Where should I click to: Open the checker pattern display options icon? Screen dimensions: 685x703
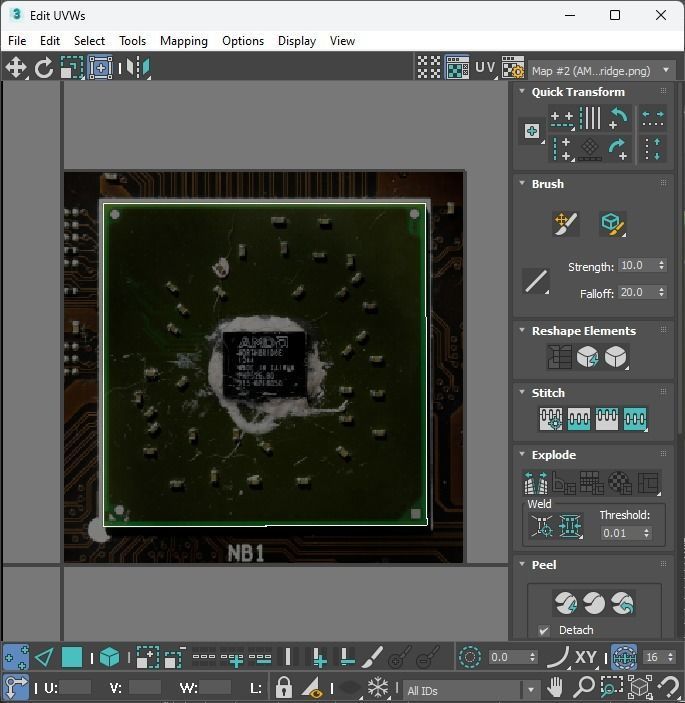(429, 68)
